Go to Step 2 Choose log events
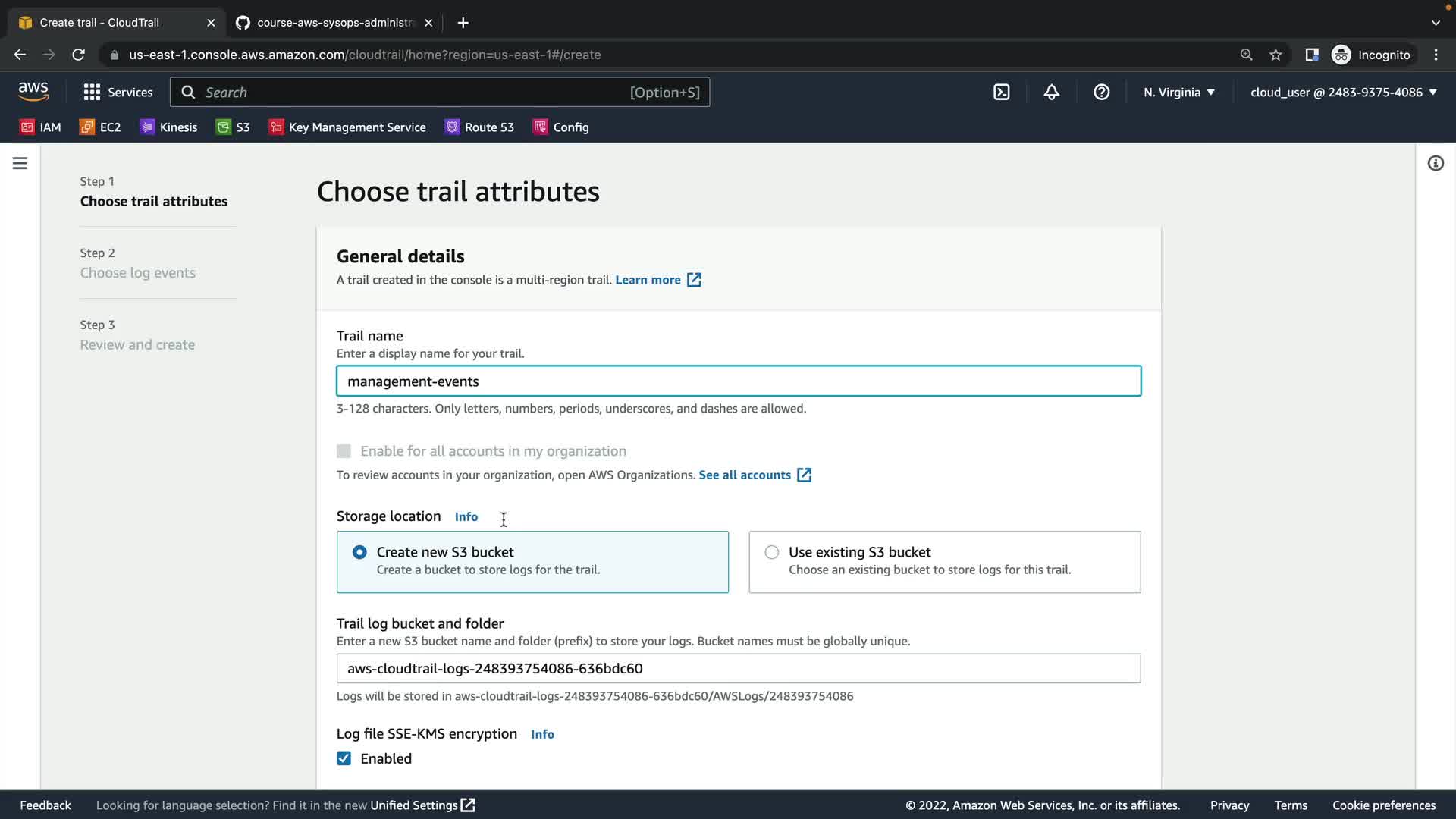The image size is (1456, 819). pyautogui.click(x=137, y=272)
